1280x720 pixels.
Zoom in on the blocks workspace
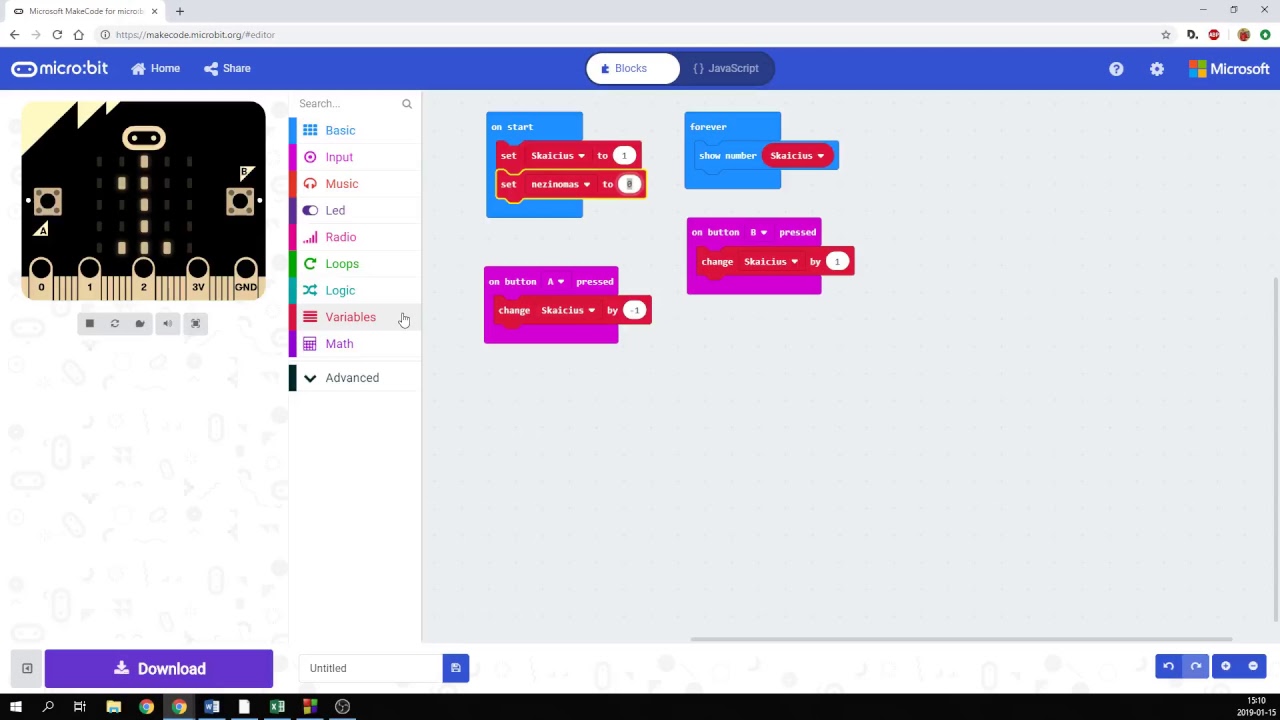(x=1225, y=666)
